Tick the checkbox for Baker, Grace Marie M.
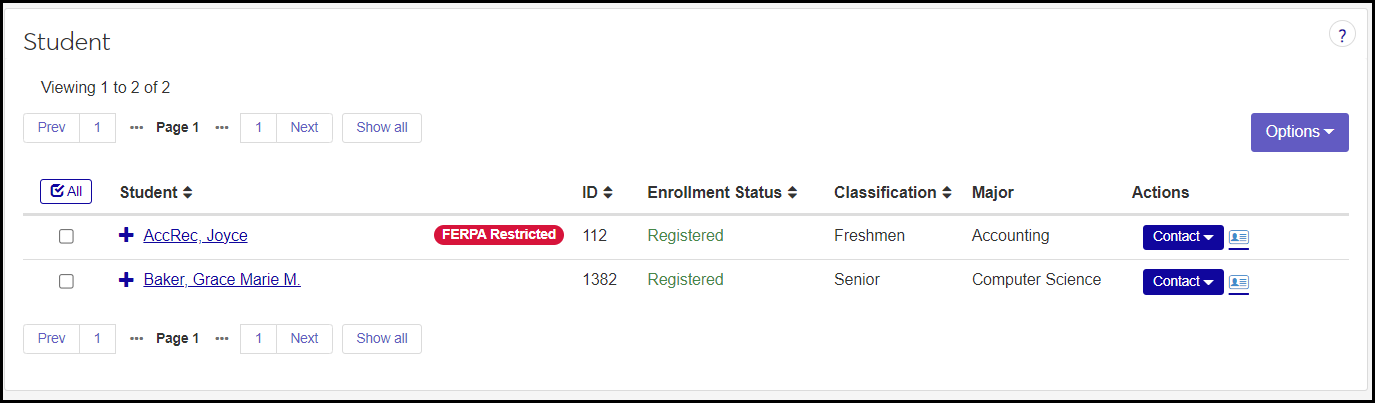This screenshot has height=403, width=1375. [66, 282]
